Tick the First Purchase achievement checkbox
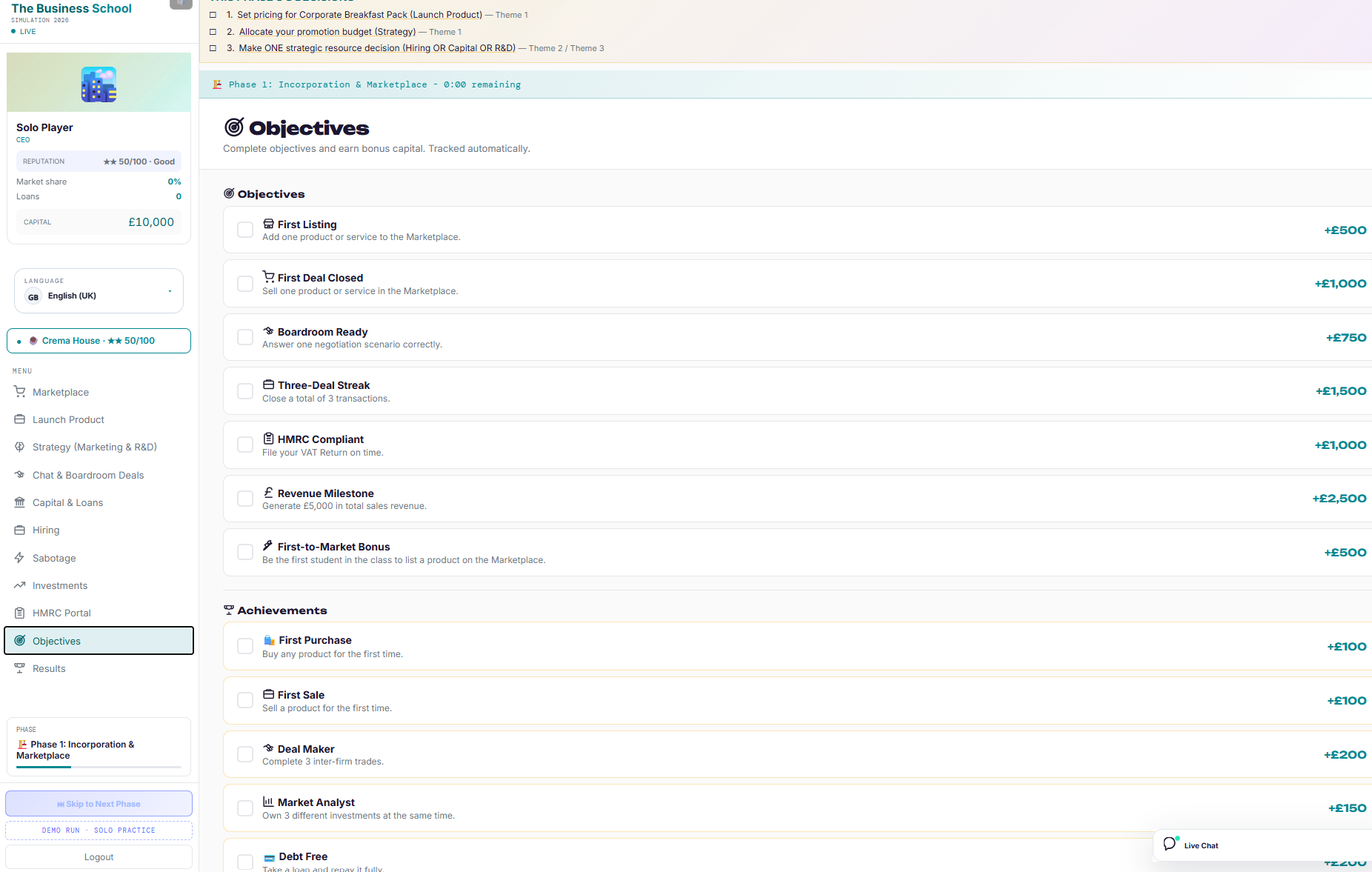This screenshot has width=1372, height=872. coord(245,646)
